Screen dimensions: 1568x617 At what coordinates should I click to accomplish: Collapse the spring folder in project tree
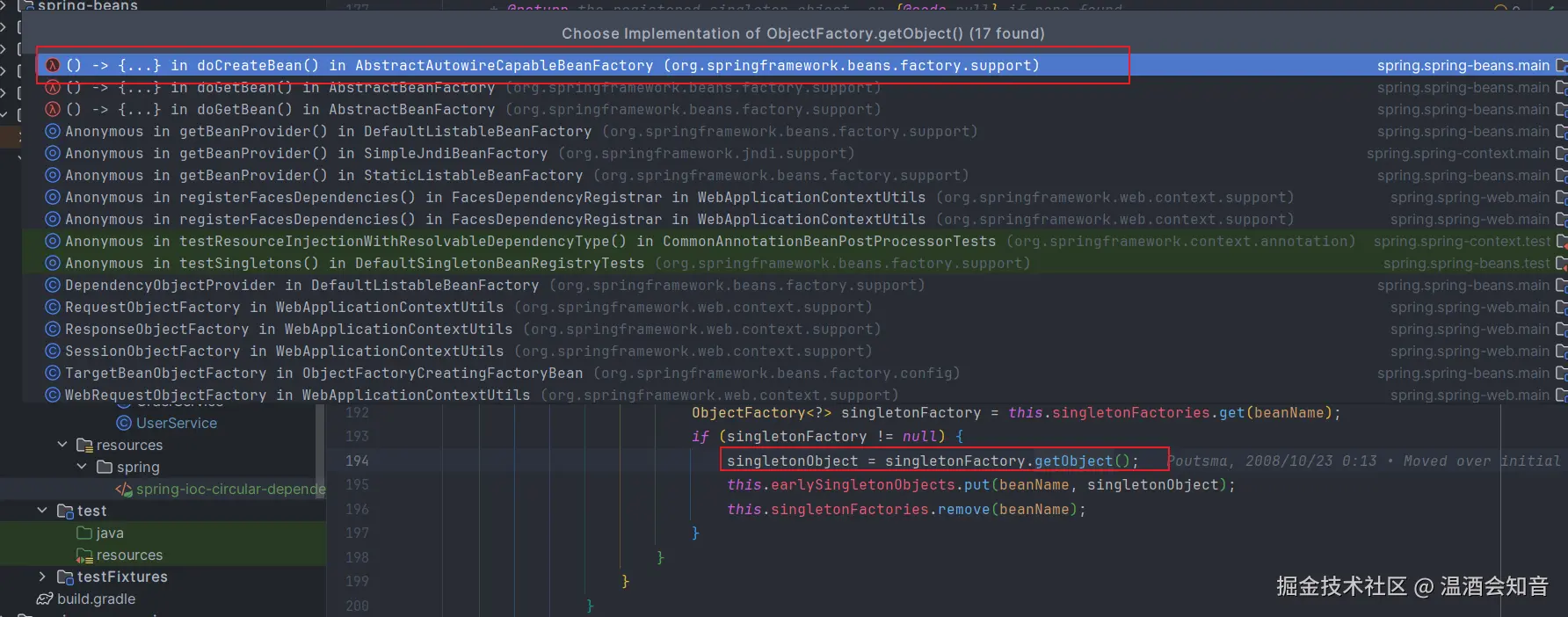tap(82, 467)
